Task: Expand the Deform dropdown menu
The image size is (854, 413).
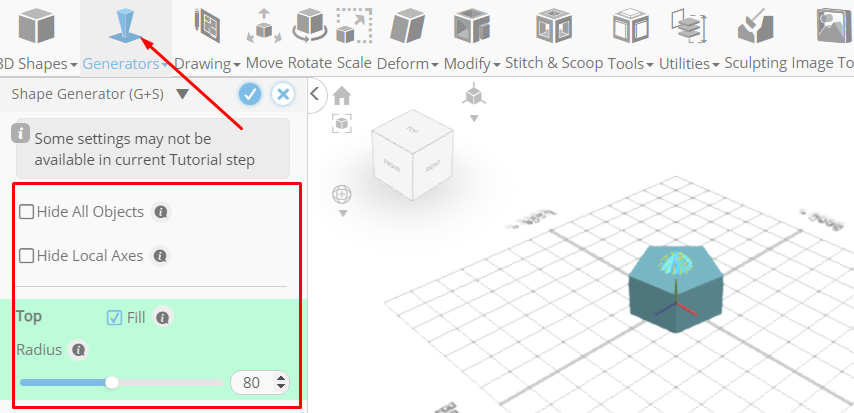Action: 435,65
